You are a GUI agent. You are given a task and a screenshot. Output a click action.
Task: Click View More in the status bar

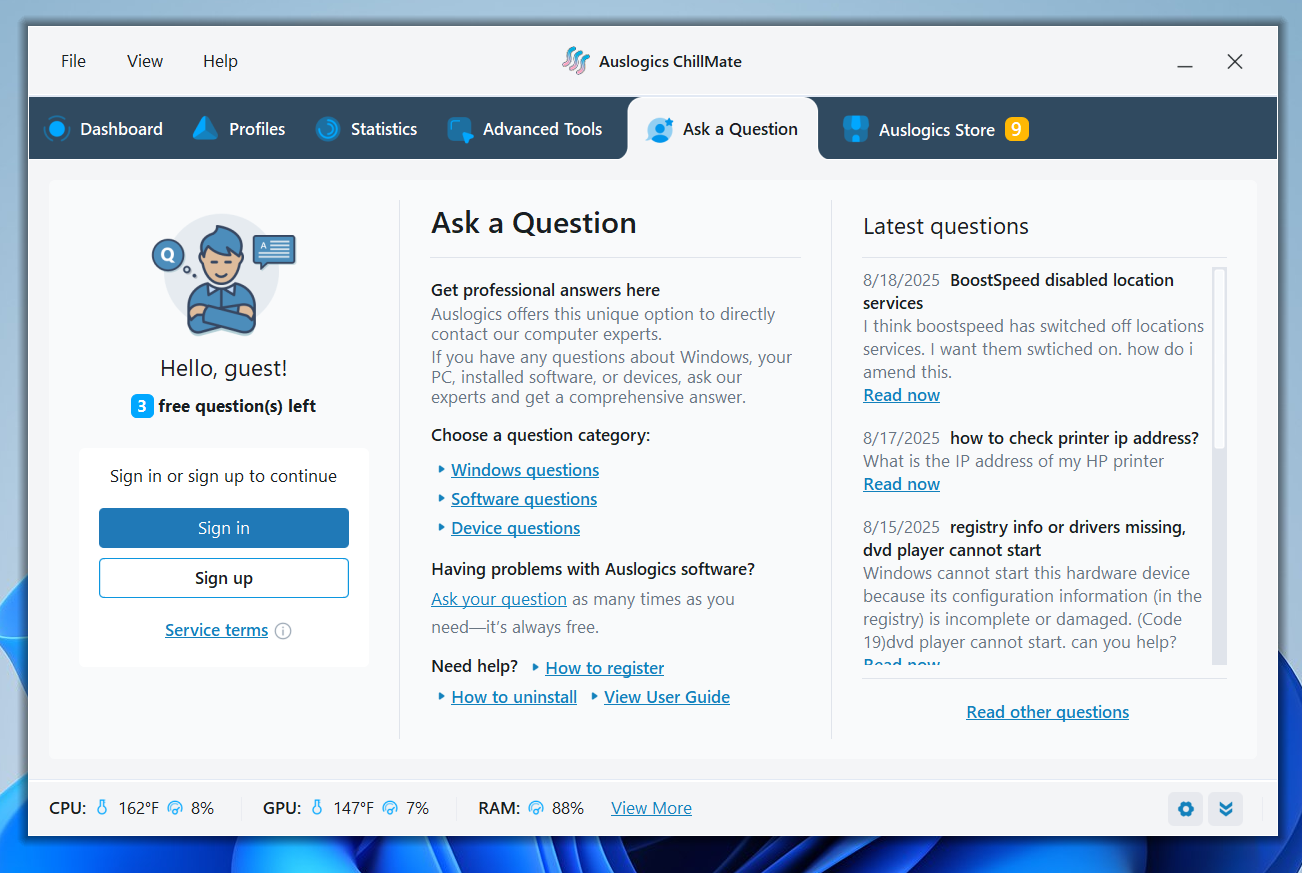(x=651, y=807)
